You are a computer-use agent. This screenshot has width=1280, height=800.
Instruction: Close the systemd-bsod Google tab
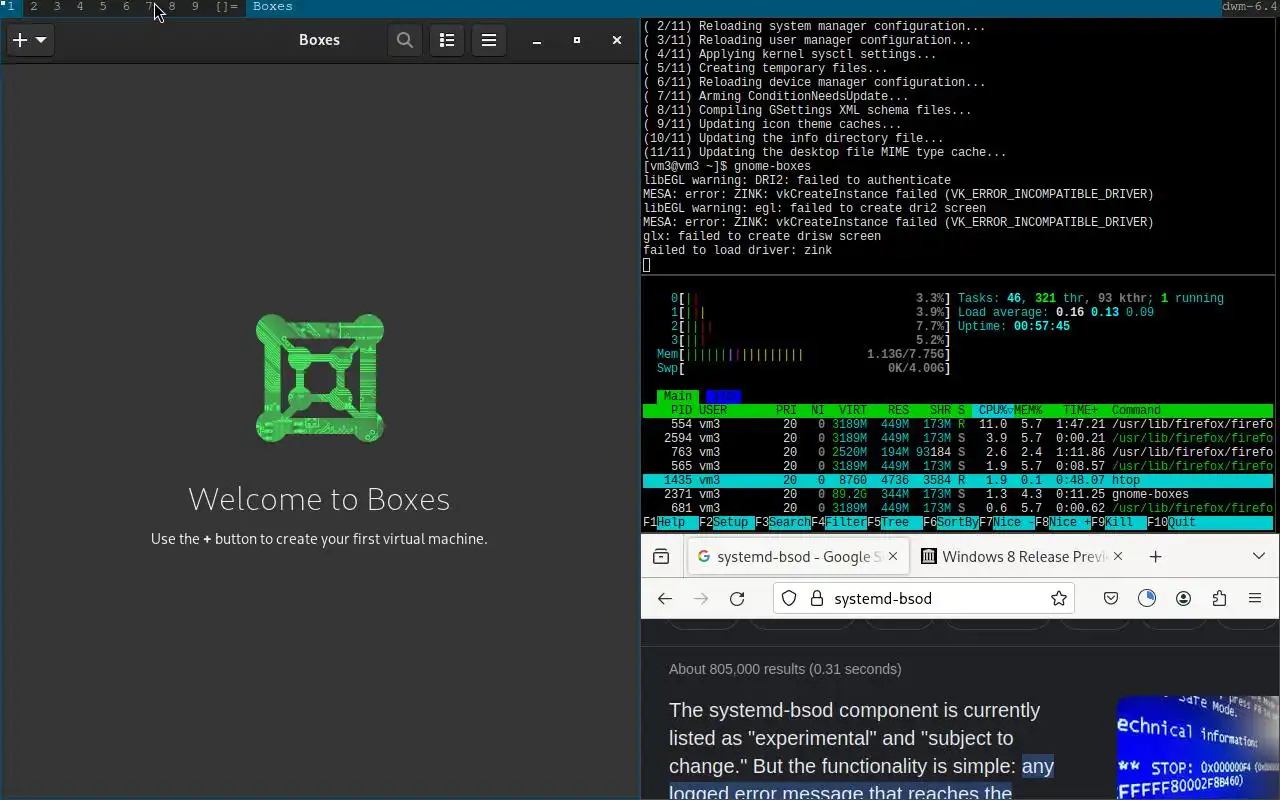pos(893,556)
